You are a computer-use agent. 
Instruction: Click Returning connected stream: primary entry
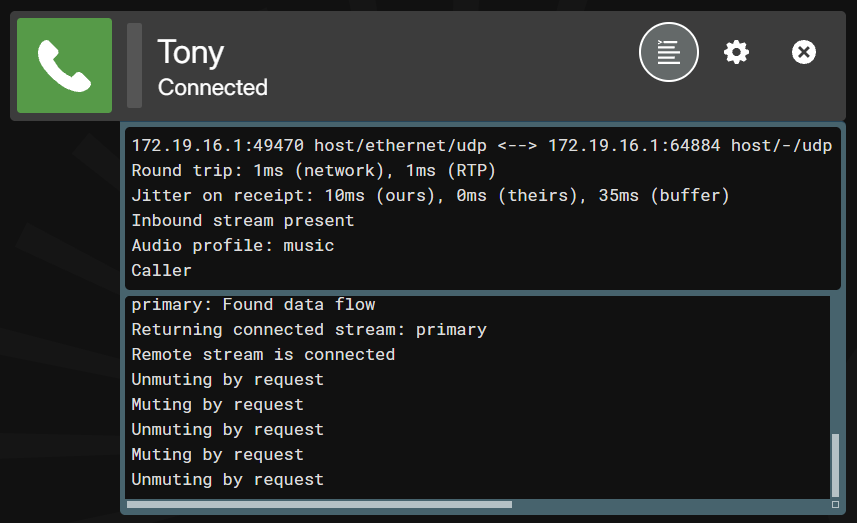coord(309,330)
